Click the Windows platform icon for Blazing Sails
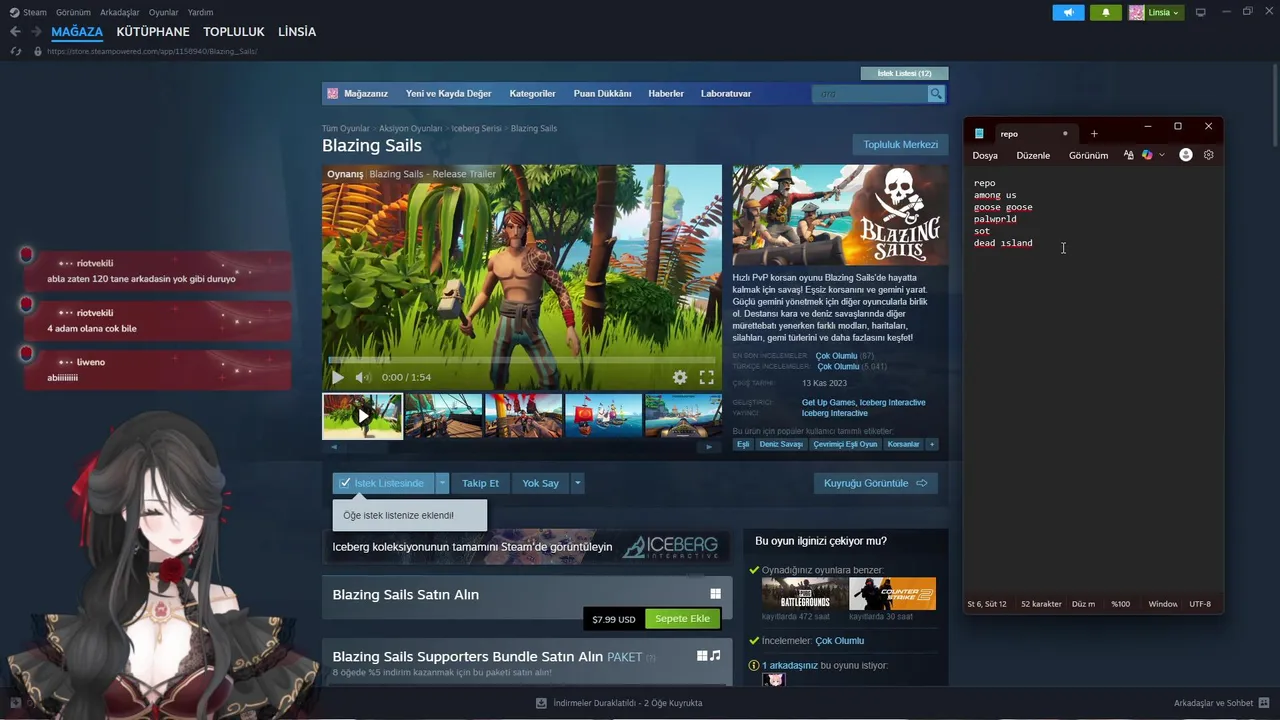Screen dimensions: 1280x720 tap(715, 594)
